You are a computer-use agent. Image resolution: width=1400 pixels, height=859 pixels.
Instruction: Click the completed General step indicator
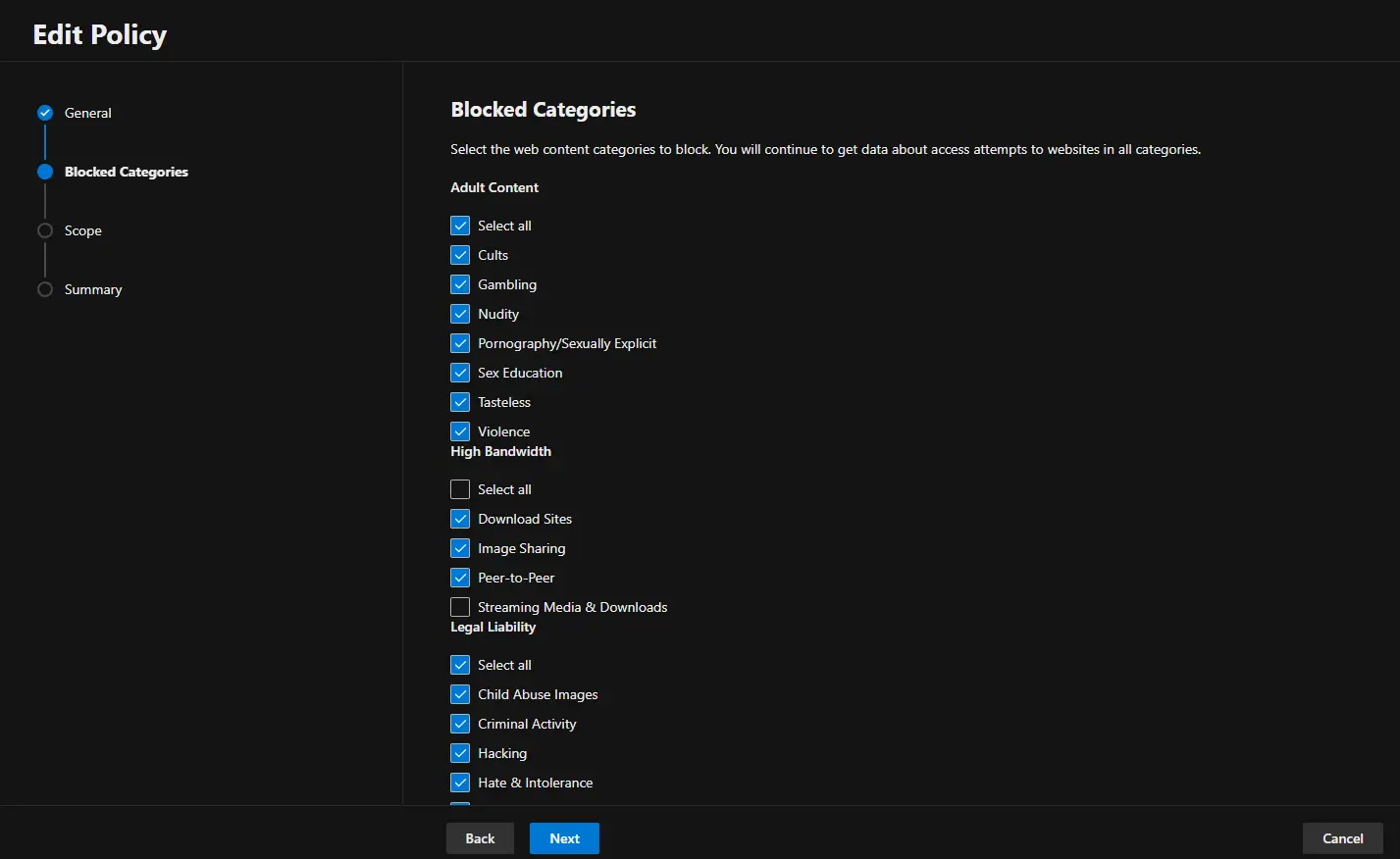click(x=44, y=112)
